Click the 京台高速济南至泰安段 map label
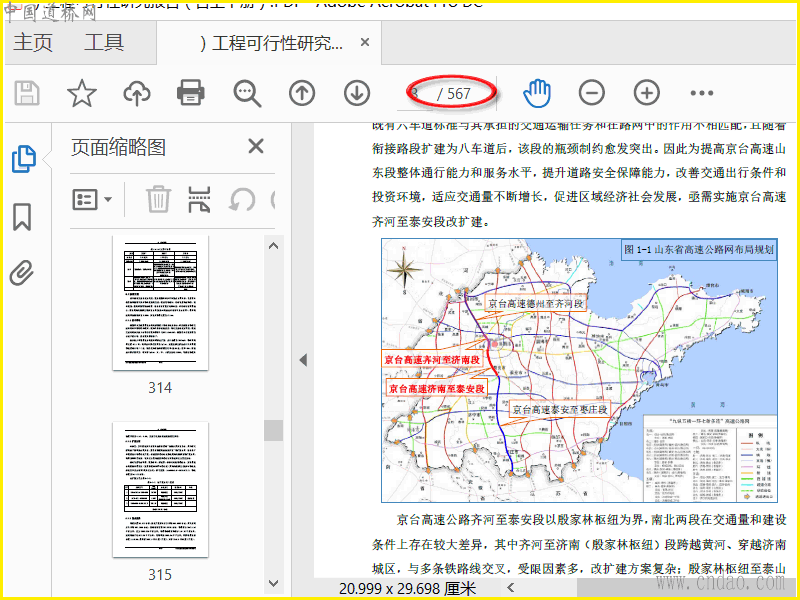800x600 pixels. [x=437, y=388]
